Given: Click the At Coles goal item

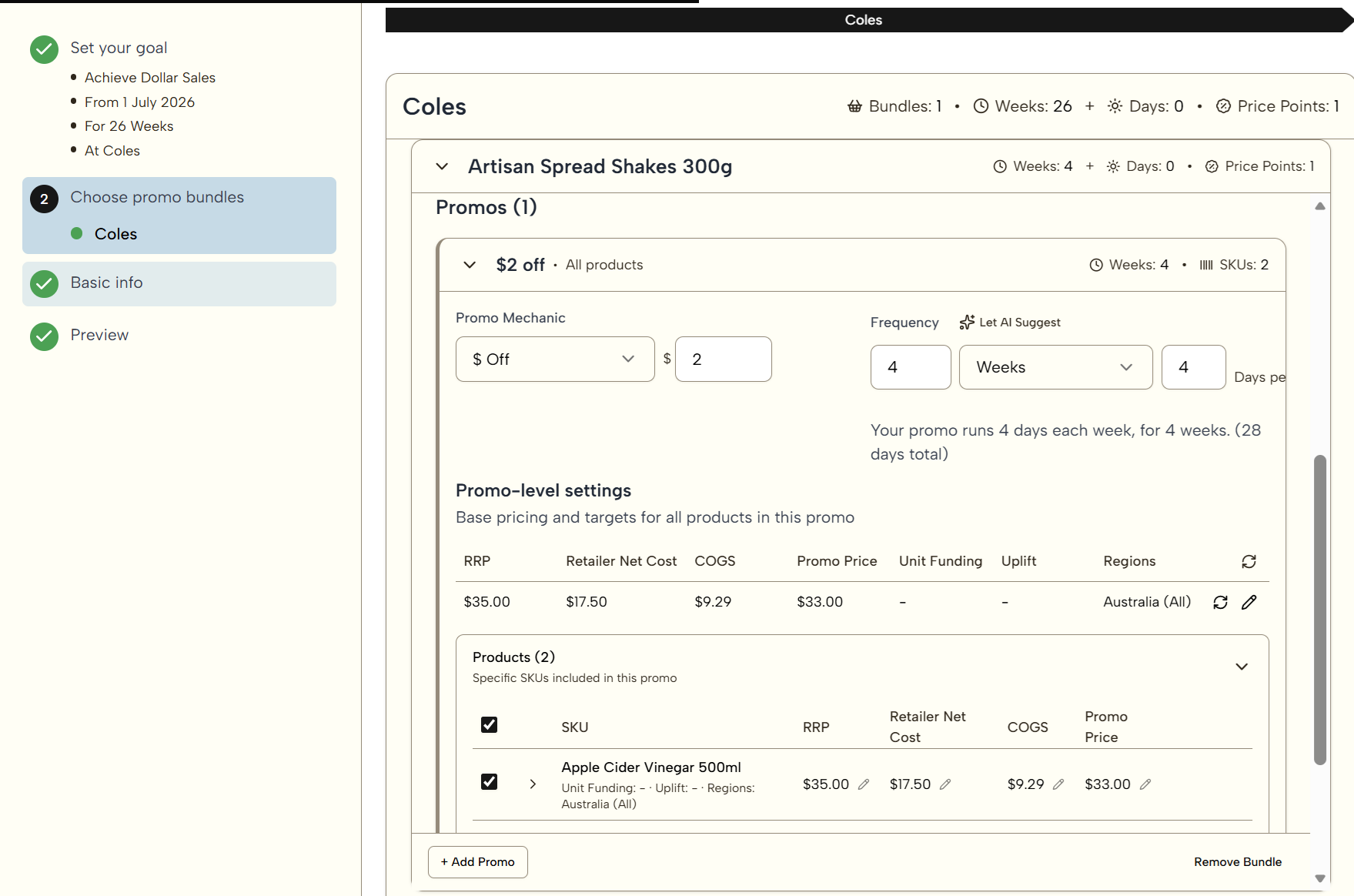Looking at the screenshot, I should pyautogui.click(x=112, y=151).
